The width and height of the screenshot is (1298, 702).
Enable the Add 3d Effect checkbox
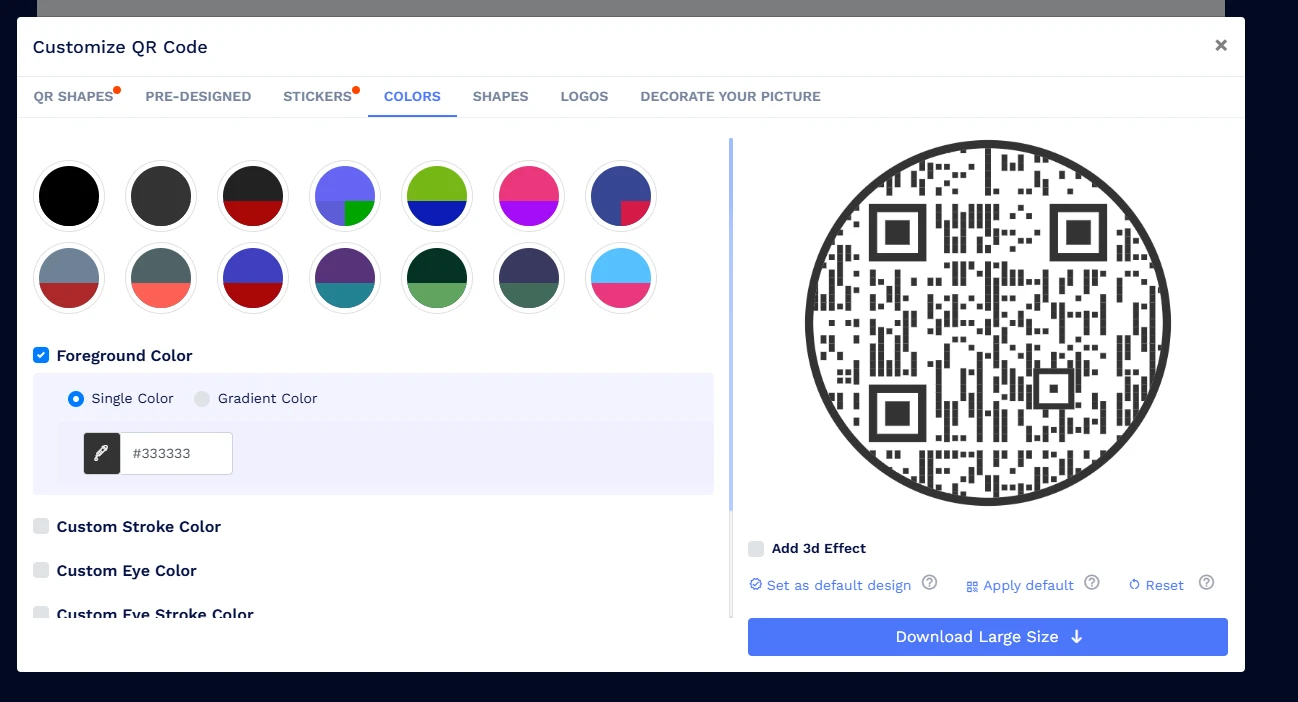(756, 548)
